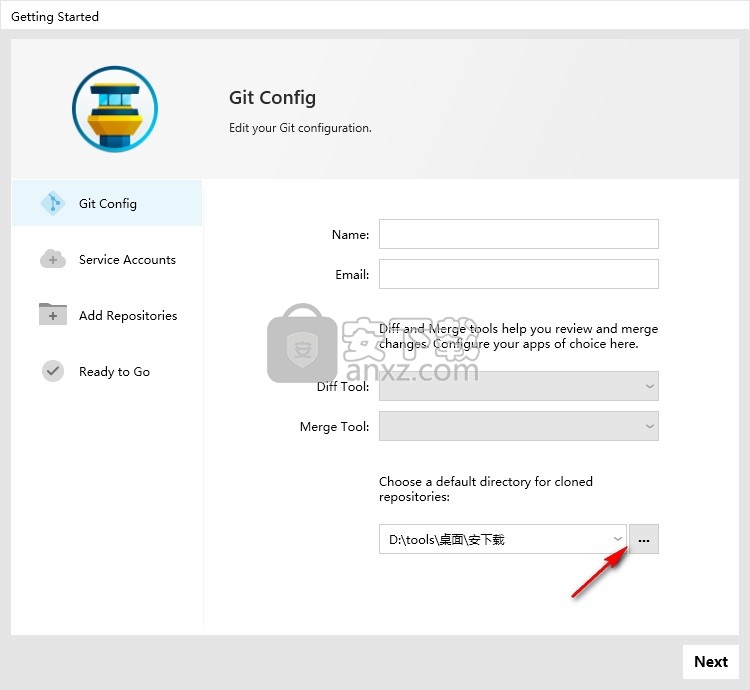Click the Merge Tool: label
Screen dimensions: 750x690
coord(334,427)
